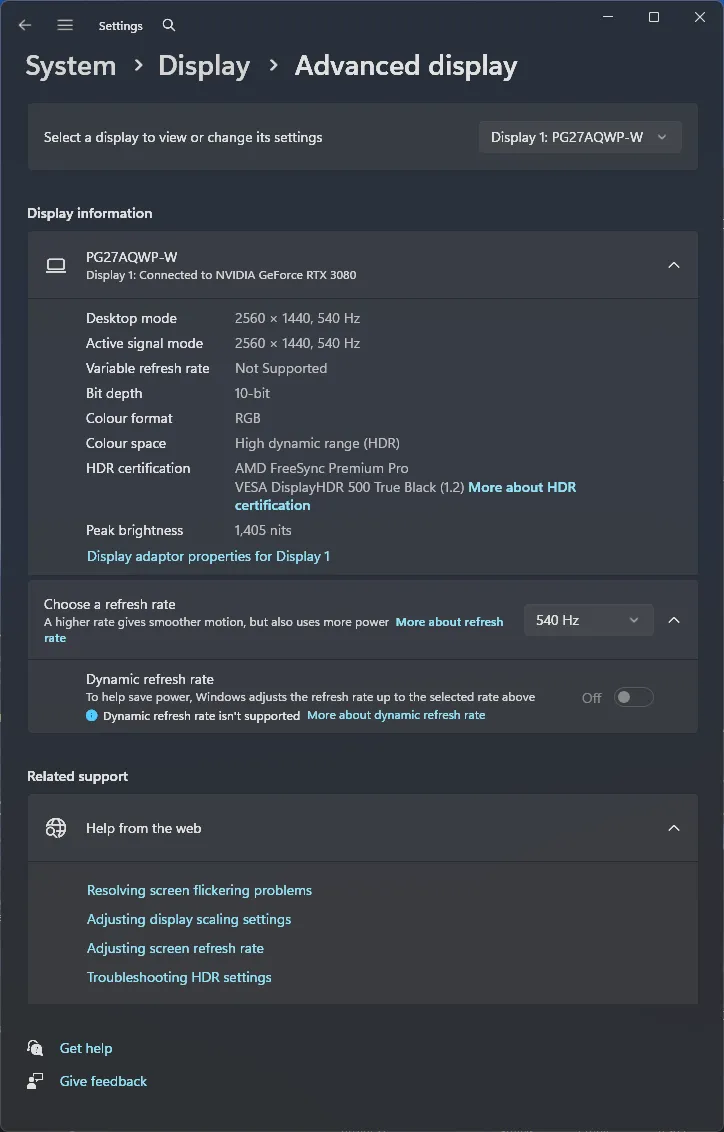724x1132 pixels.
Task: Toggle the Dynamic refresh rate switch
Action: [x=633, y=697]
